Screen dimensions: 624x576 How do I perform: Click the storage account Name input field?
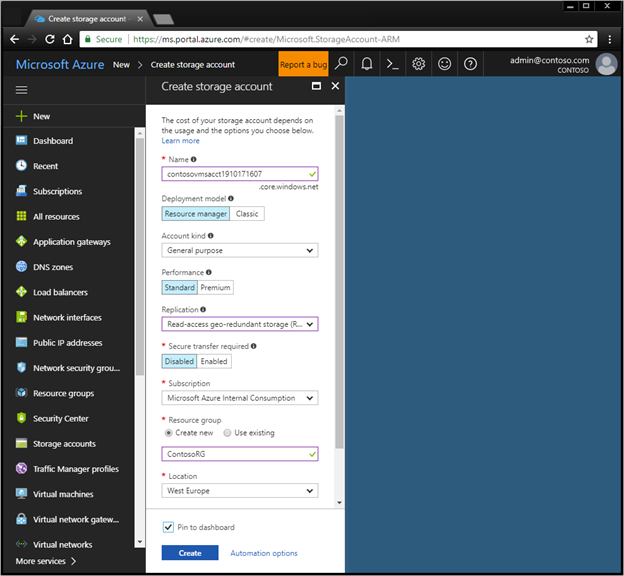click(x=240, y=174)
